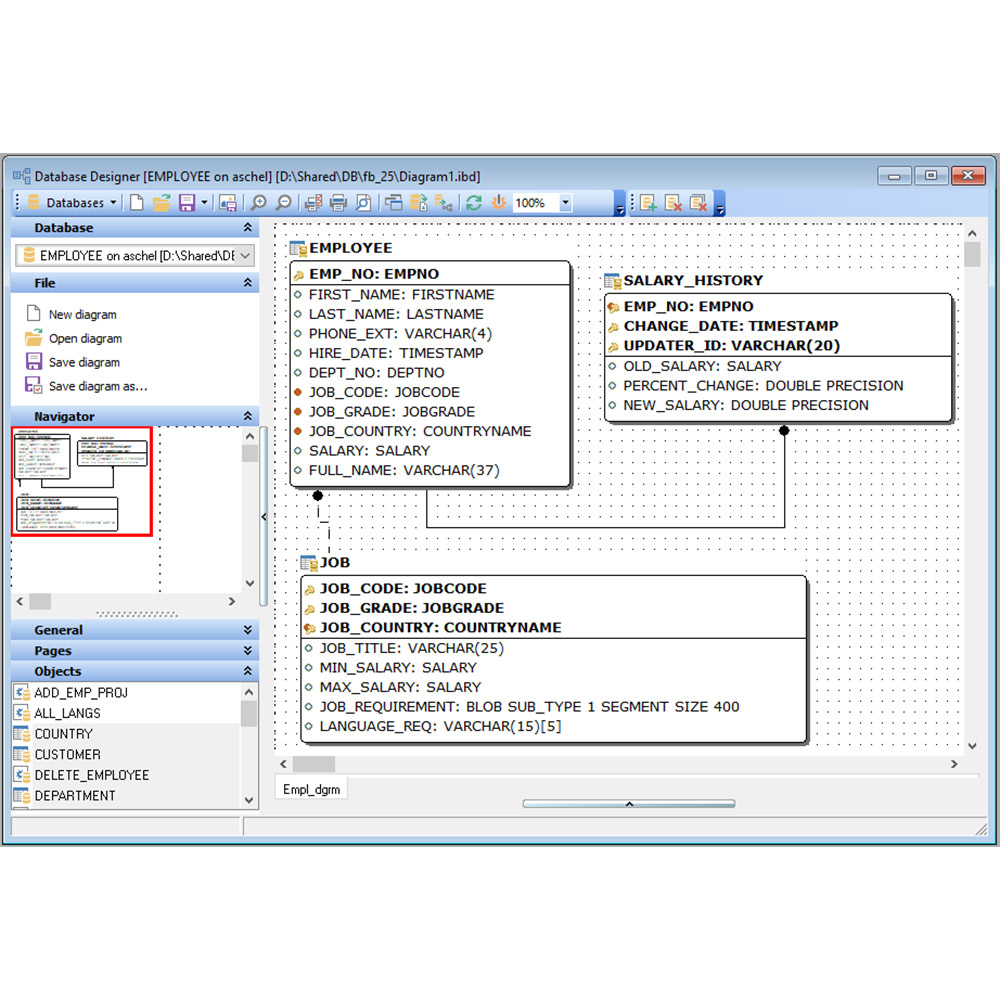Click the purple Save diagram toolbar icon
The width and height of the screenshot is (1000, 1000).
pyautogui.click(x=187, y=203)
